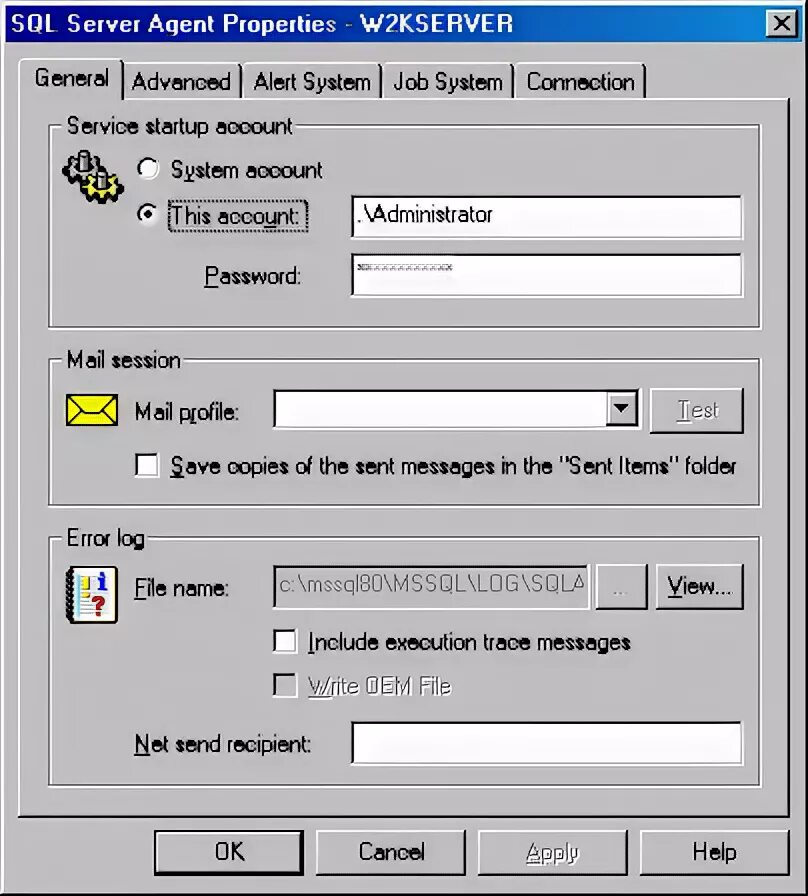Click the Net send recipient field

[547, 743]
